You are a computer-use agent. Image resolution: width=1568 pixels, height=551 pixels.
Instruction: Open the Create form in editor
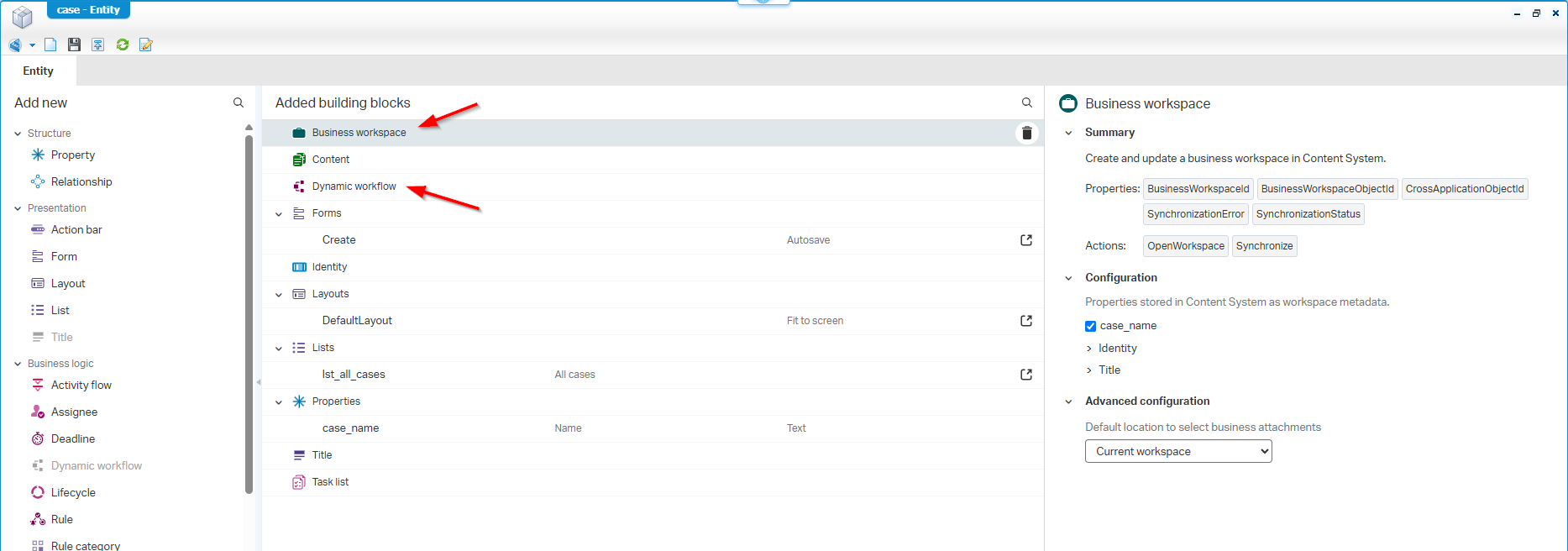click(1025, 240)
